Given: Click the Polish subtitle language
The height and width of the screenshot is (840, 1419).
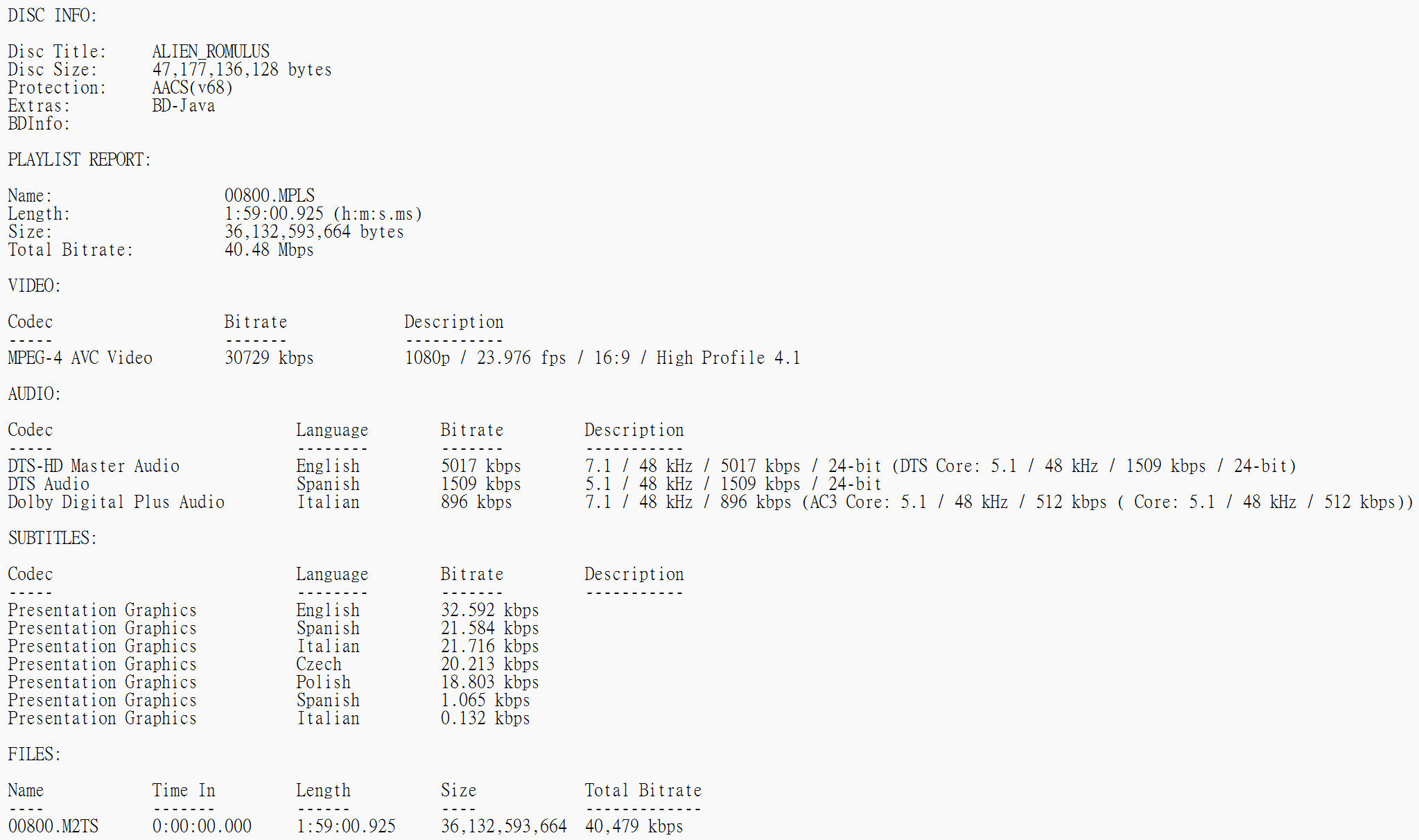Looking at the screenshot, I should click(323, 683).
